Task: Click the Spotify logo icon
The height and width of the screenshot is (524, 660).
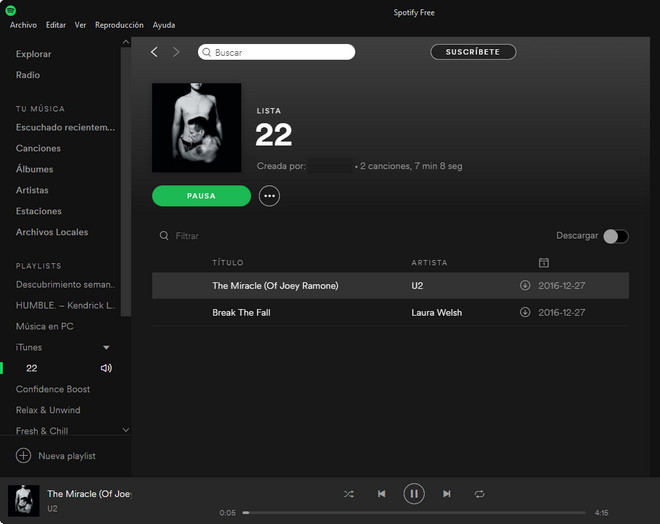Action: tap(11, 11)
